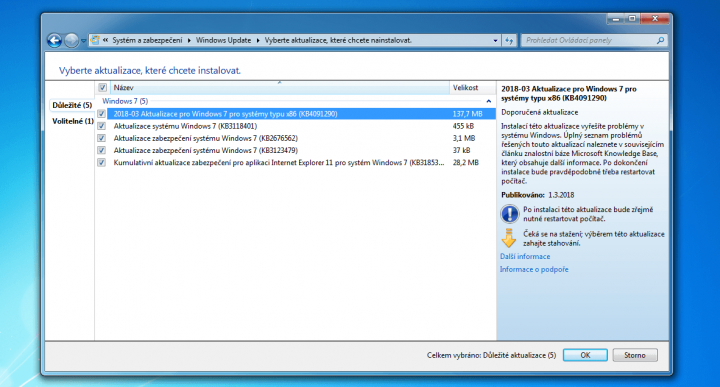Image resolution: width=720 pixels, height=387 pixels.
Task: Click the Storno button
Action: point(635,355)
